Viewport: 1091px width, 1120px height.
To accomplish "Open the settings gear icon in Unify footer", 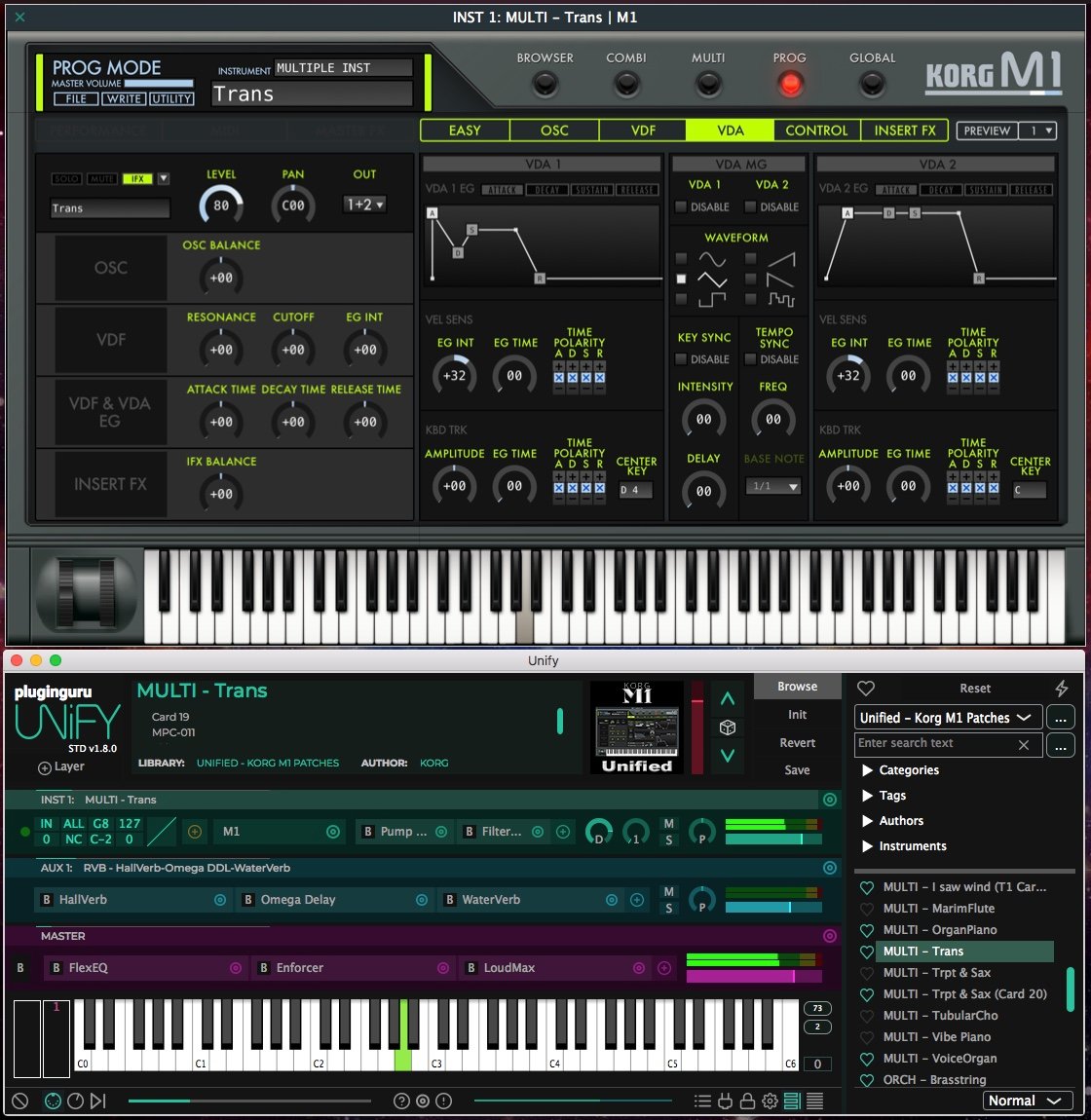I will tap(770, 1101).
